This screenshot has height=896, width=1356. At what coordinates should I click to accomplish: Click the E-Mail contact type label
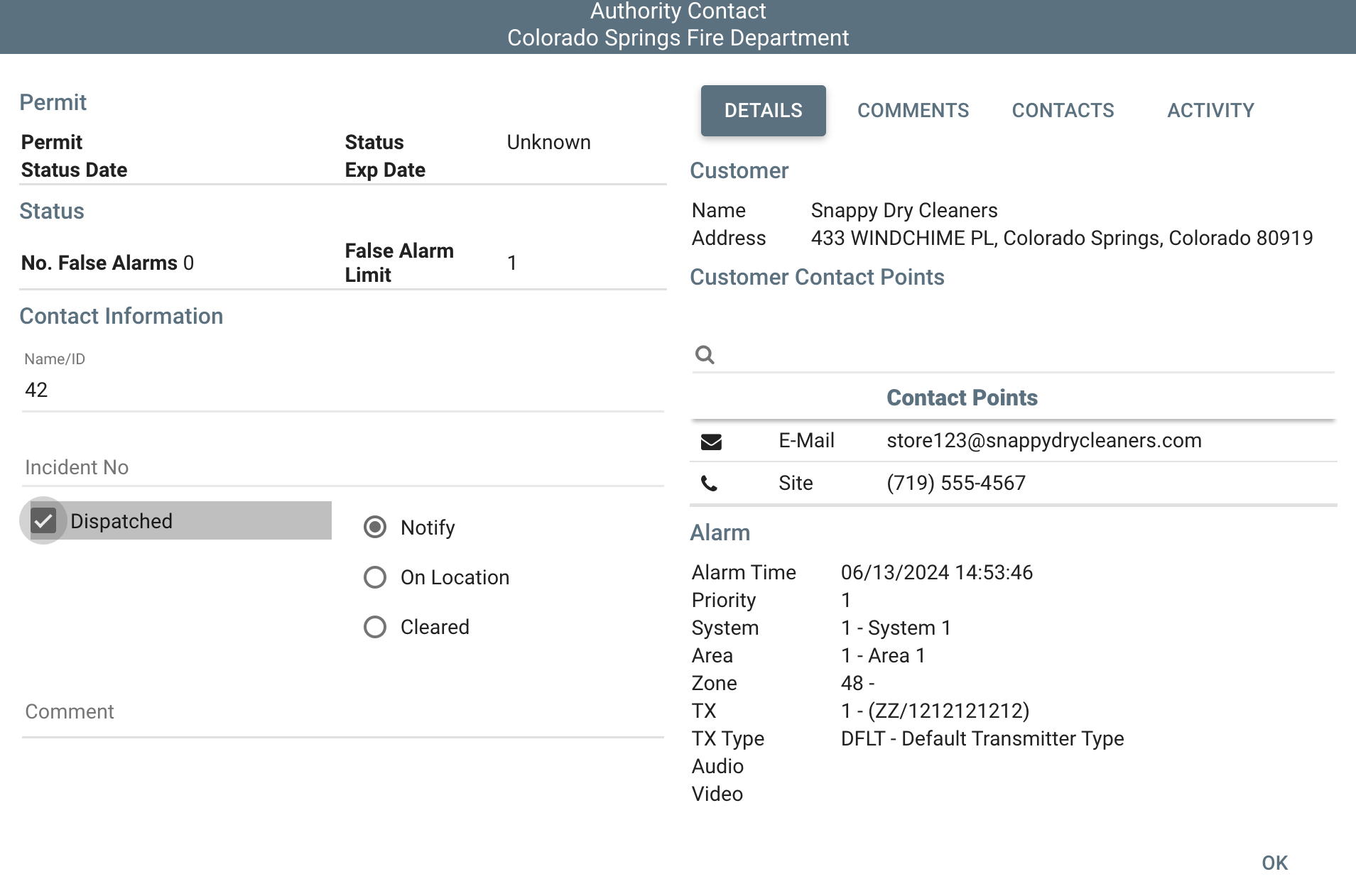click(x=806, y=441)
